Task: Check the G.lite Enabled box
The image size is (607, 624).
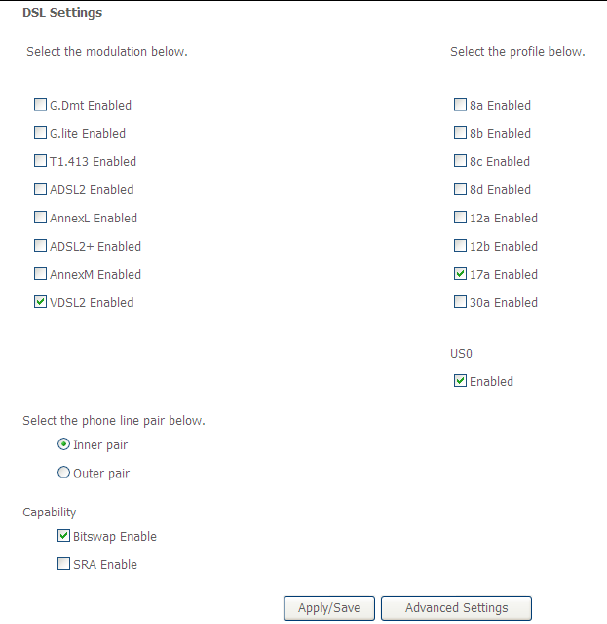Action: pyautogui.click(x=40, y=133)
